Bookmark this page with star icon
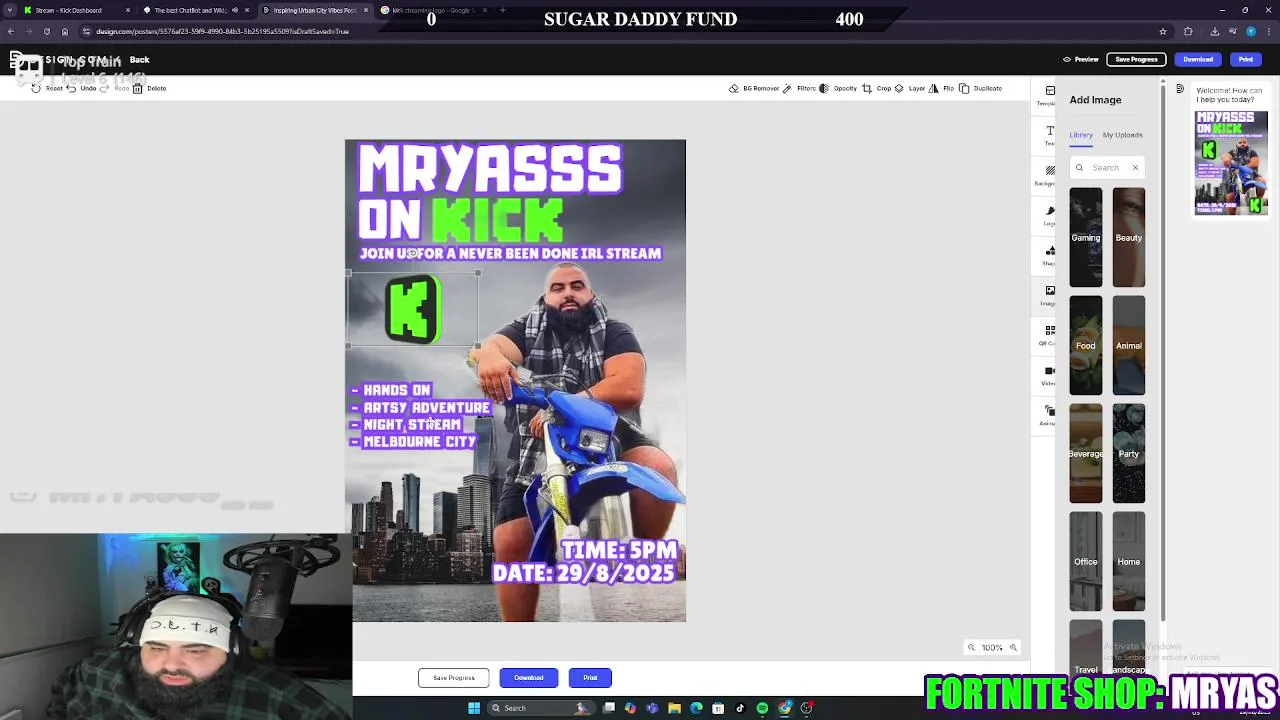The image size is (1280, 720). click(x=1162, y=31)
